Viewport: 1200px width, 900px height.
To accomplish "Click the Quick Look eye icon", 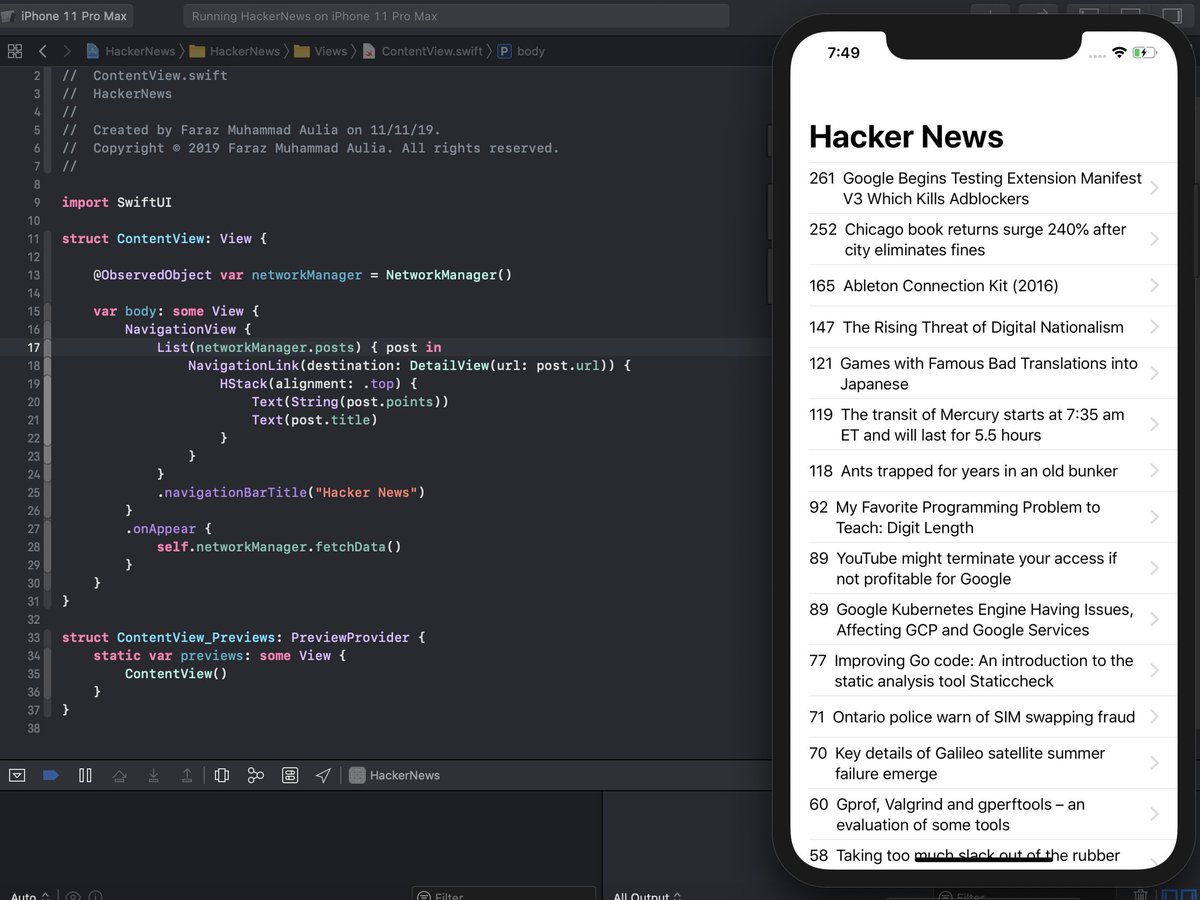I will click(72, 896).
